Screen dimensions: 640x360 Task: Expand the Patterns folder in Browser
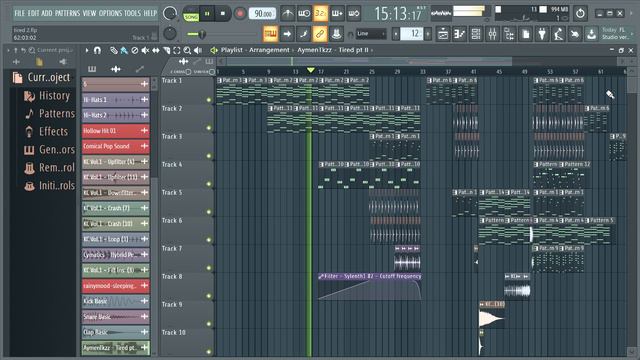[x=50, y=113]
